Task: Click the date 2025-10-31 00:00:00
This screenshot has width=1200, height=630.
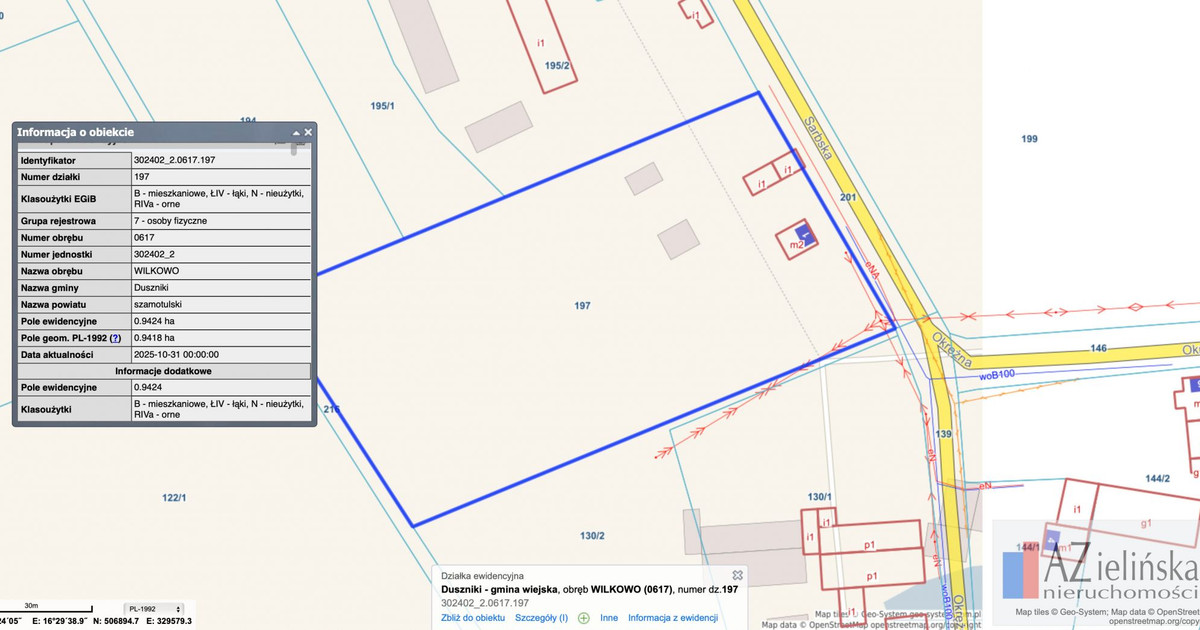Action: [176, 354]
